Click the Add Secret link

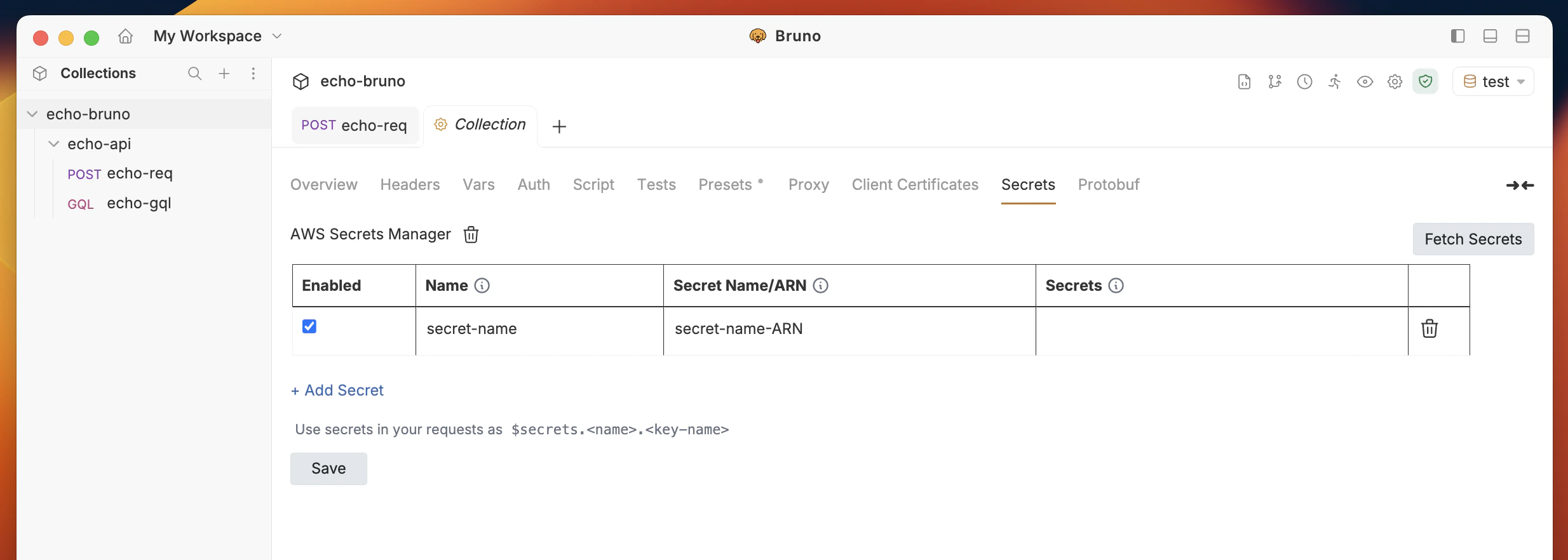click(337, 390)
